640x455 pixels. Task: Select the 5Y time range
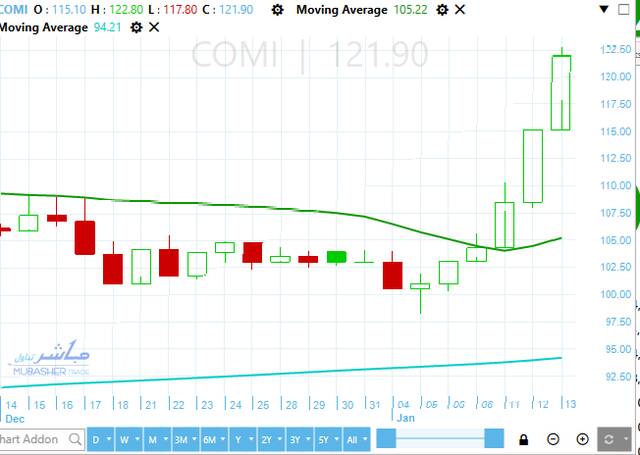click(327, 439)
